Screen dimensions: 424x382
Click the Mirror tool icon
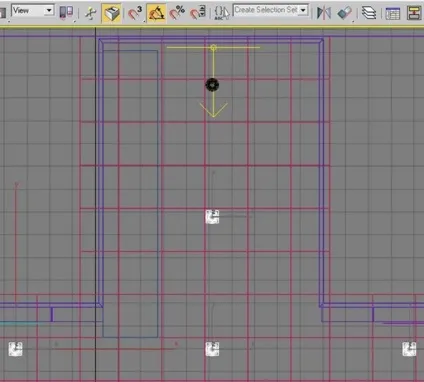(324, 13)
